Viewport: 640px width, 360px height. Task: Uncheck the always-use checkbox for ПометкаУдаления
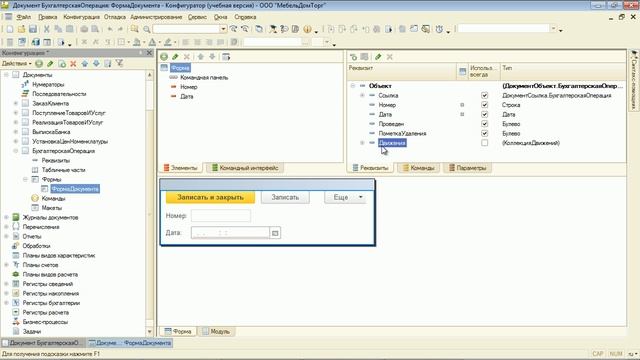pos(484,133)
